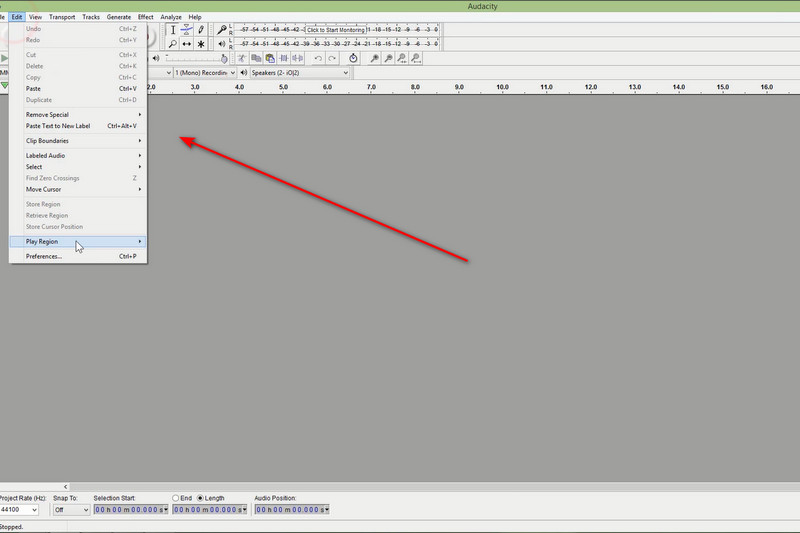Click Paste in the Edit menu
800x533 pixels.
34,89
